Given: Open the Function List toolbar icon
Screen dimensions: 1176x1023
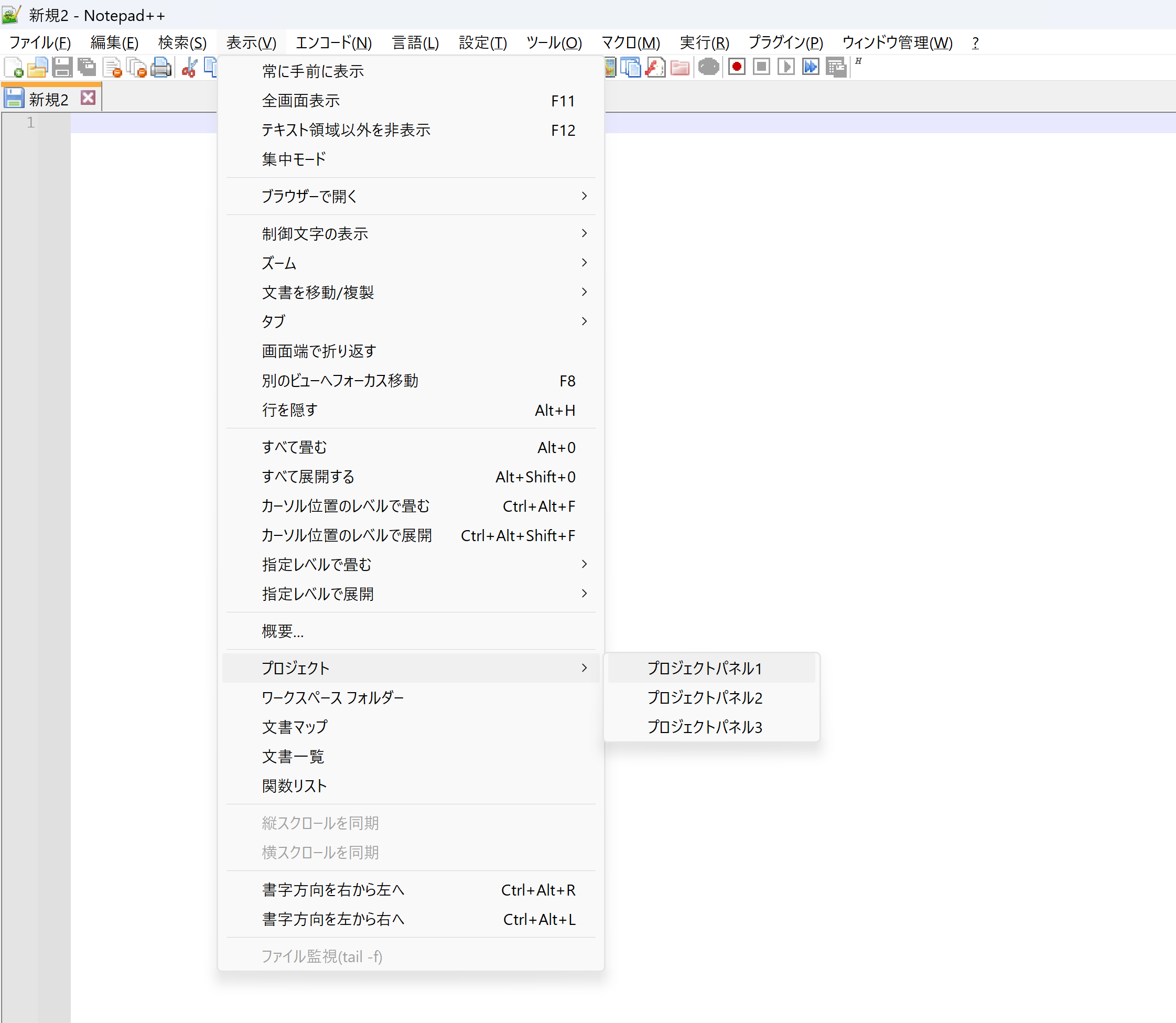Looking at the screenshot, I should coord(655,67).
